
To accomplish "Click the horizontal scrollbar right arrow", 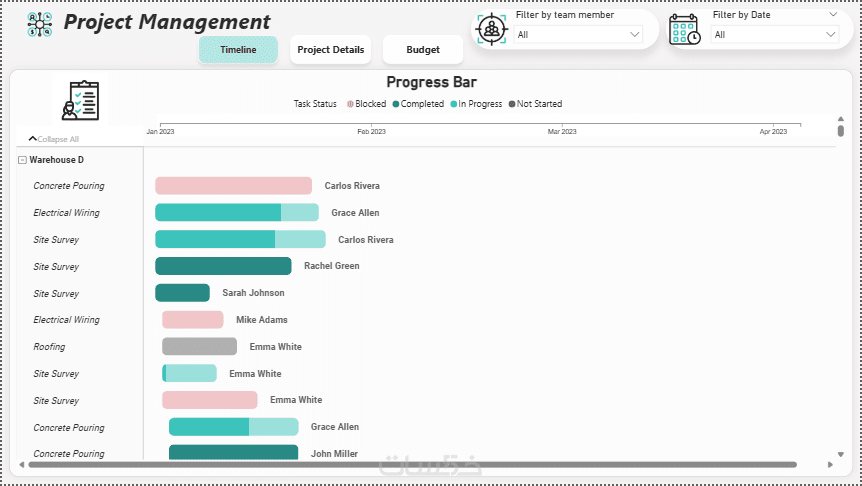I will coord(830,465).
